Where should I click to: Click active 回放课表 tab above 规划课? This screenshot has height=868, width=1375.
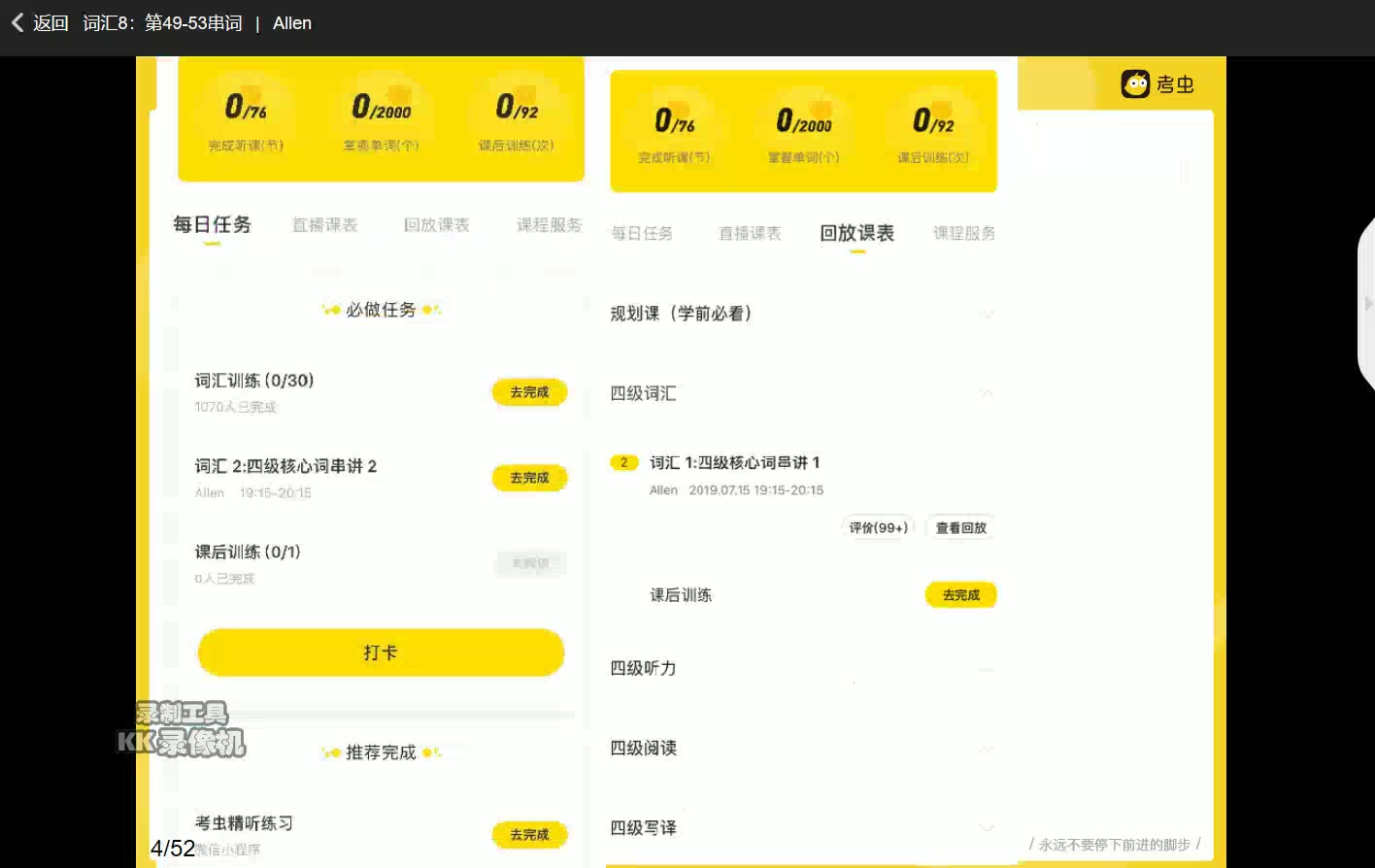(x=856, y=233)
